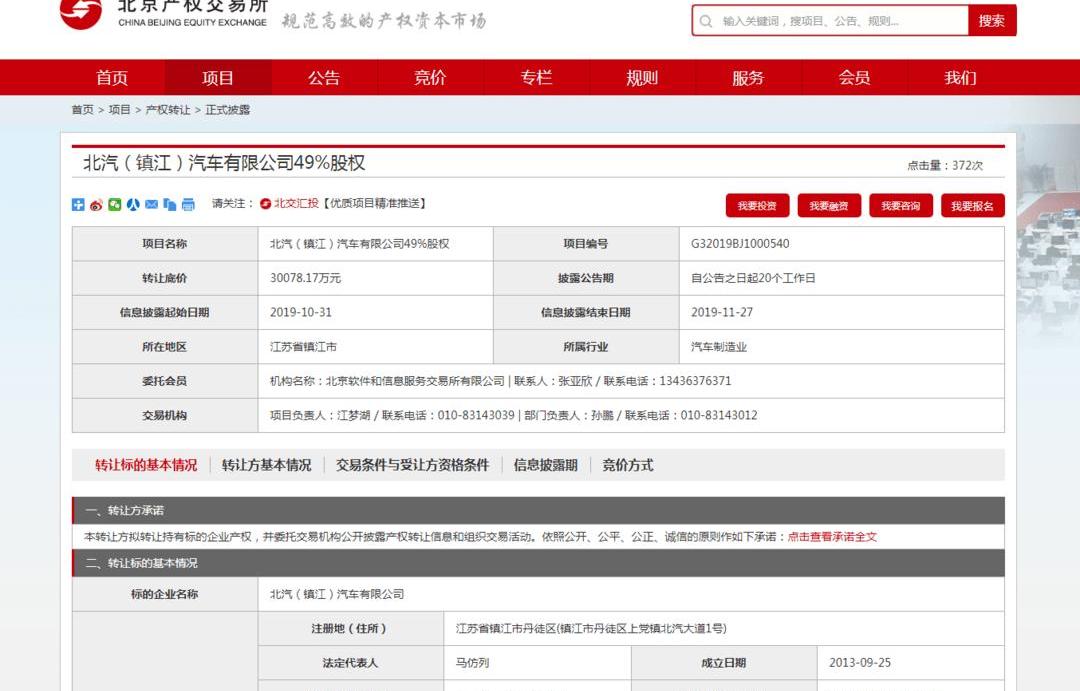Open the 公告 navigation menu
The image size is (1080, 691).
click(x=324, y=78)
